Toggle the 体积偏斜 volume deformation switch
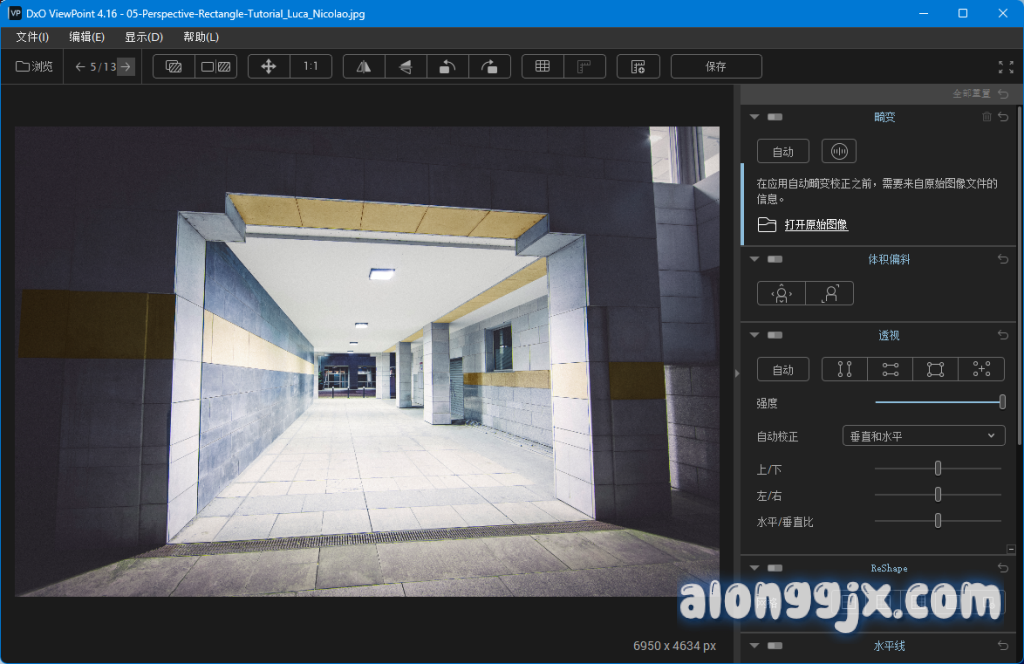 coord(775,259)
